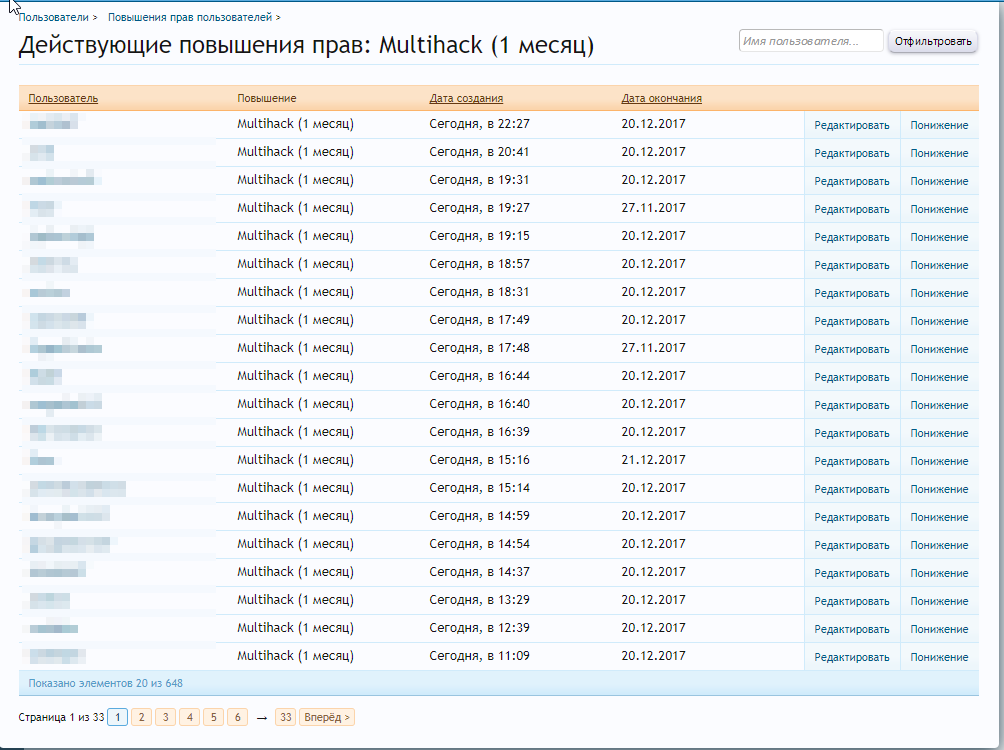Screen dimensions: 1004x750
Task: Click Понижение in the 18:31 row
Action: (939, 293)
